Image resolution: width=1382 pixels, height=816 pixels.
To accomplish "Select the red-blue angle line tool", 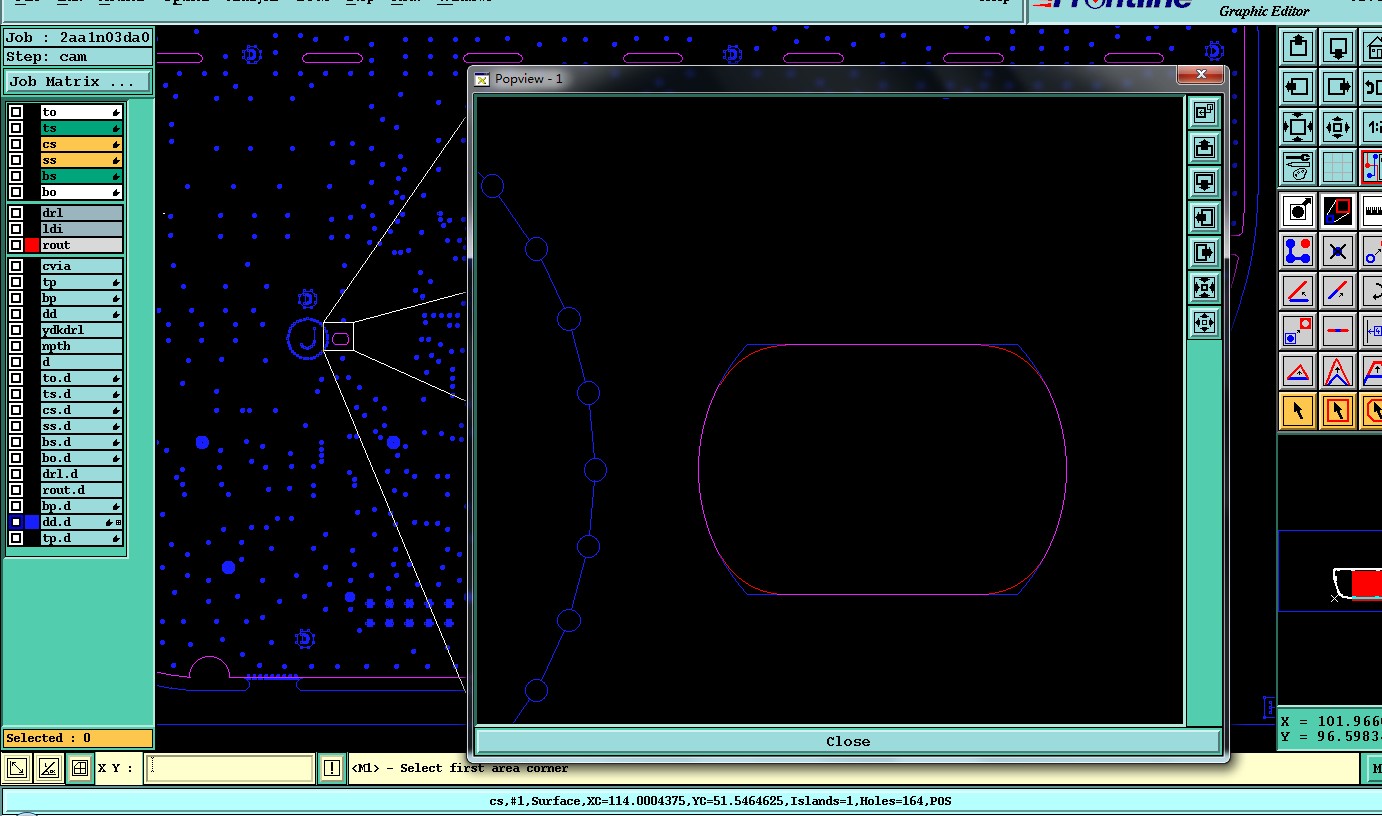I will [x=1298, y=291].
